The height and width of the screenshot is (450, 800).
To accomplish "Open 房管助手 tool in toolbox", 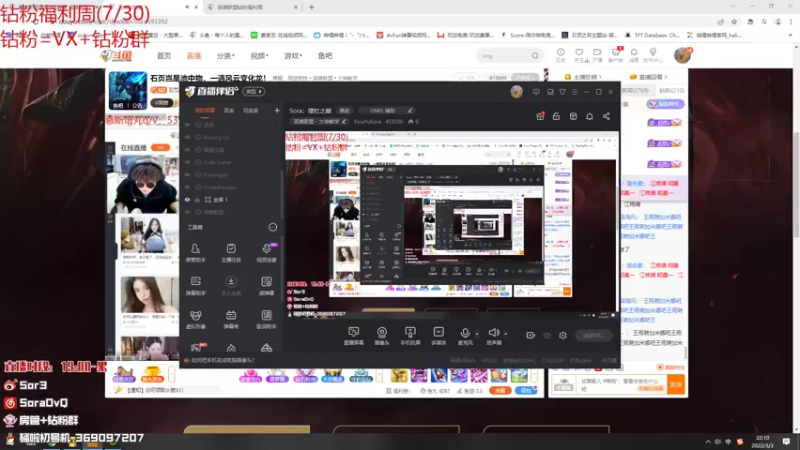I will pyautogui.click(x=195, y=253).
